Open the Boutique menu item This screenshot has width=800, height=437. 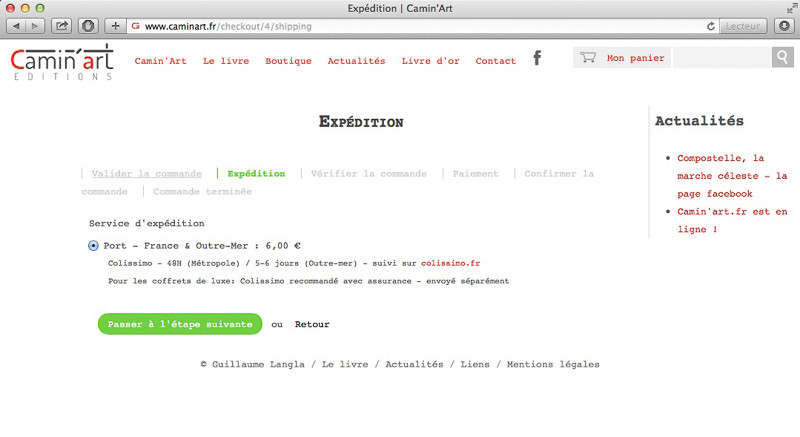(288, 61)
